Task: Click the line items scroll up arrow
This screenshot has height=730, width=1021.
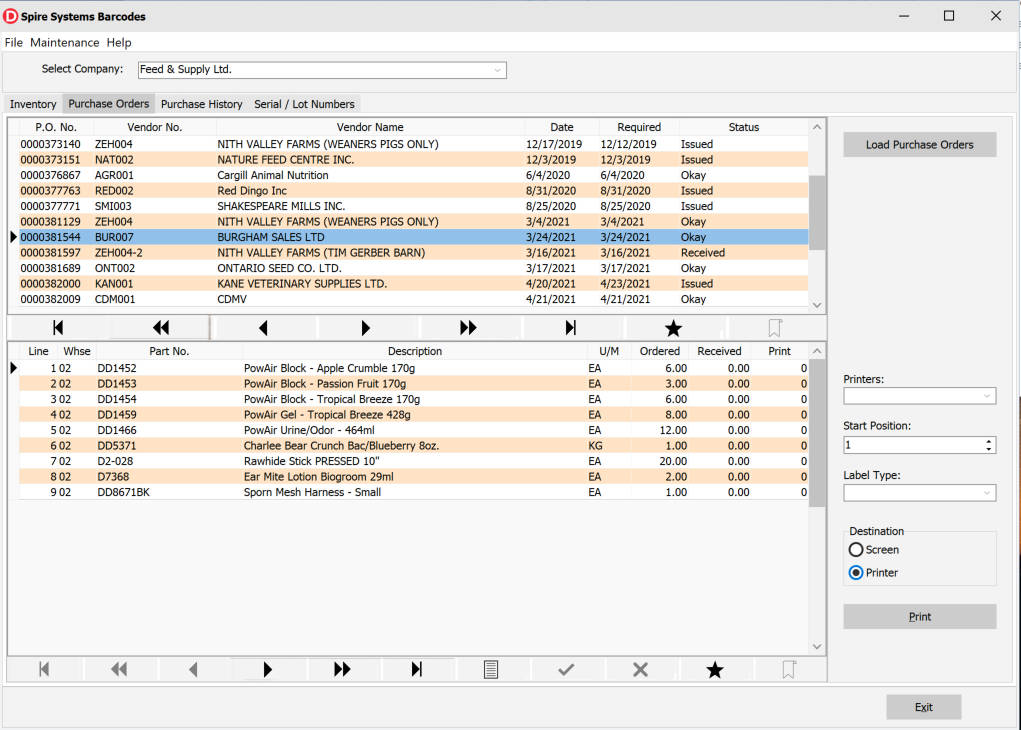Action: coord(817,351)
